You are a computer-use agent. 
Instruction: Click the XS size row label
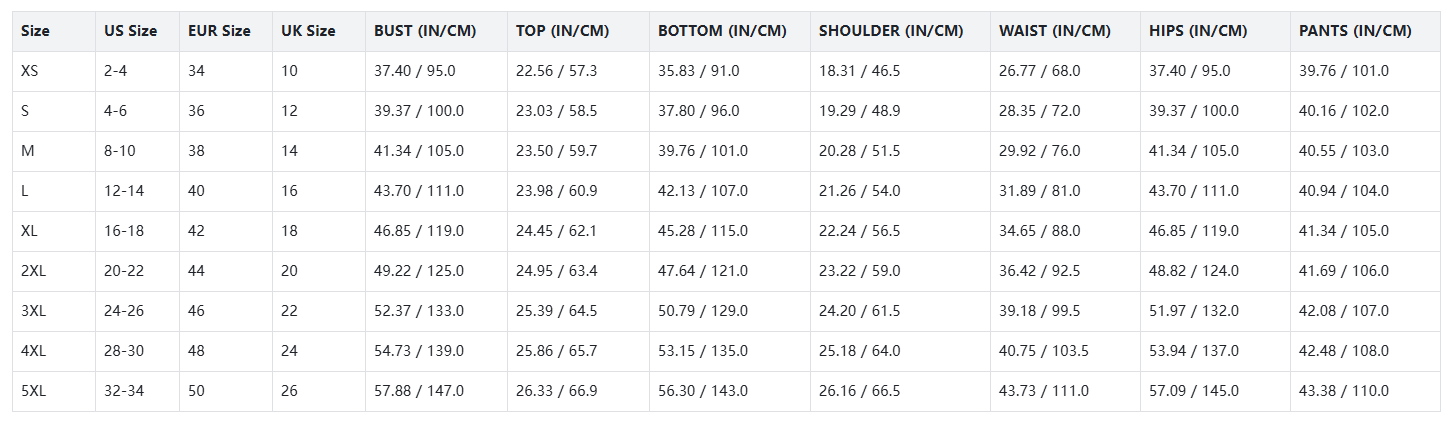[x=30, y=71]
